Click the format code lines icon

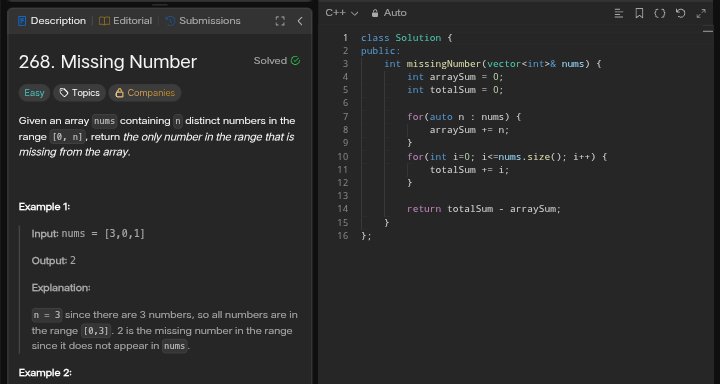coord(619,13)
